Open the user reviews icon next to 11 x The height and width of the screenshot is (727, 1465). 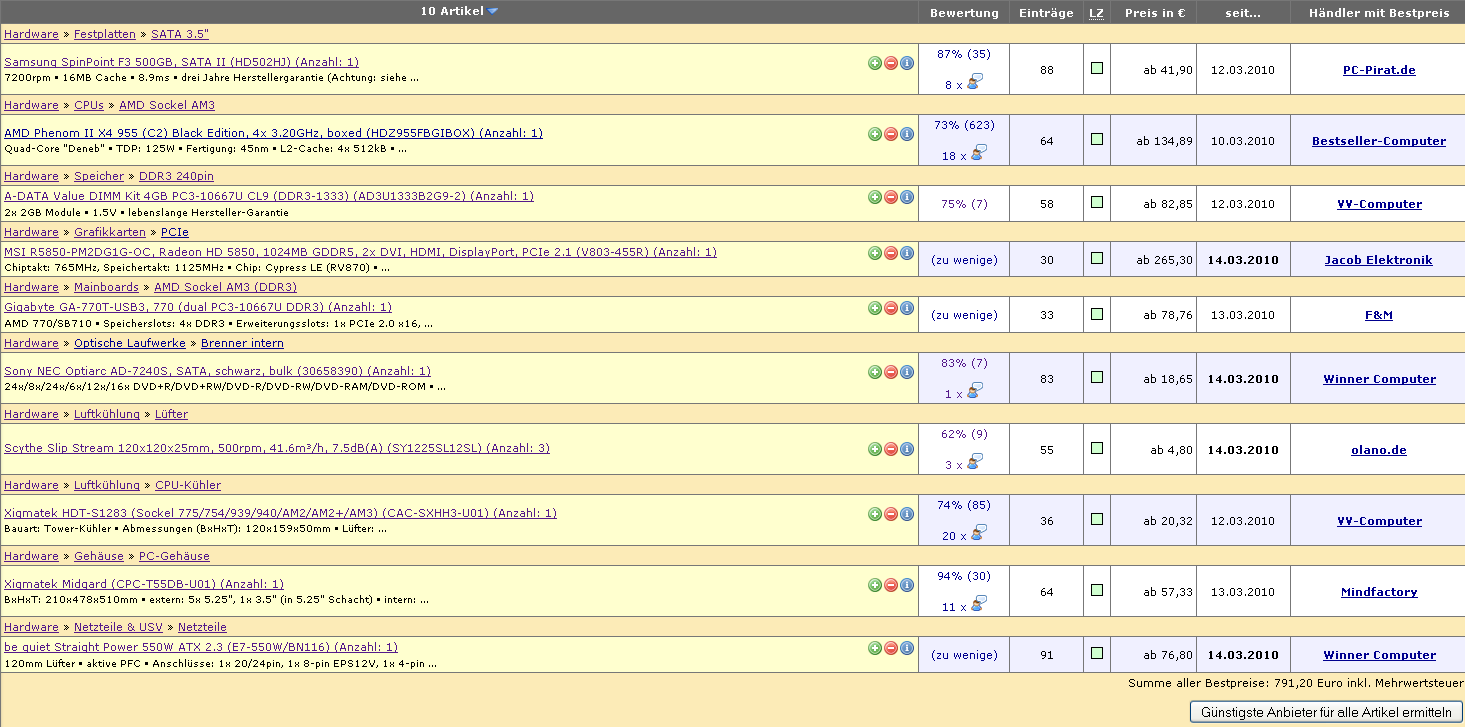tap(979, 604)
